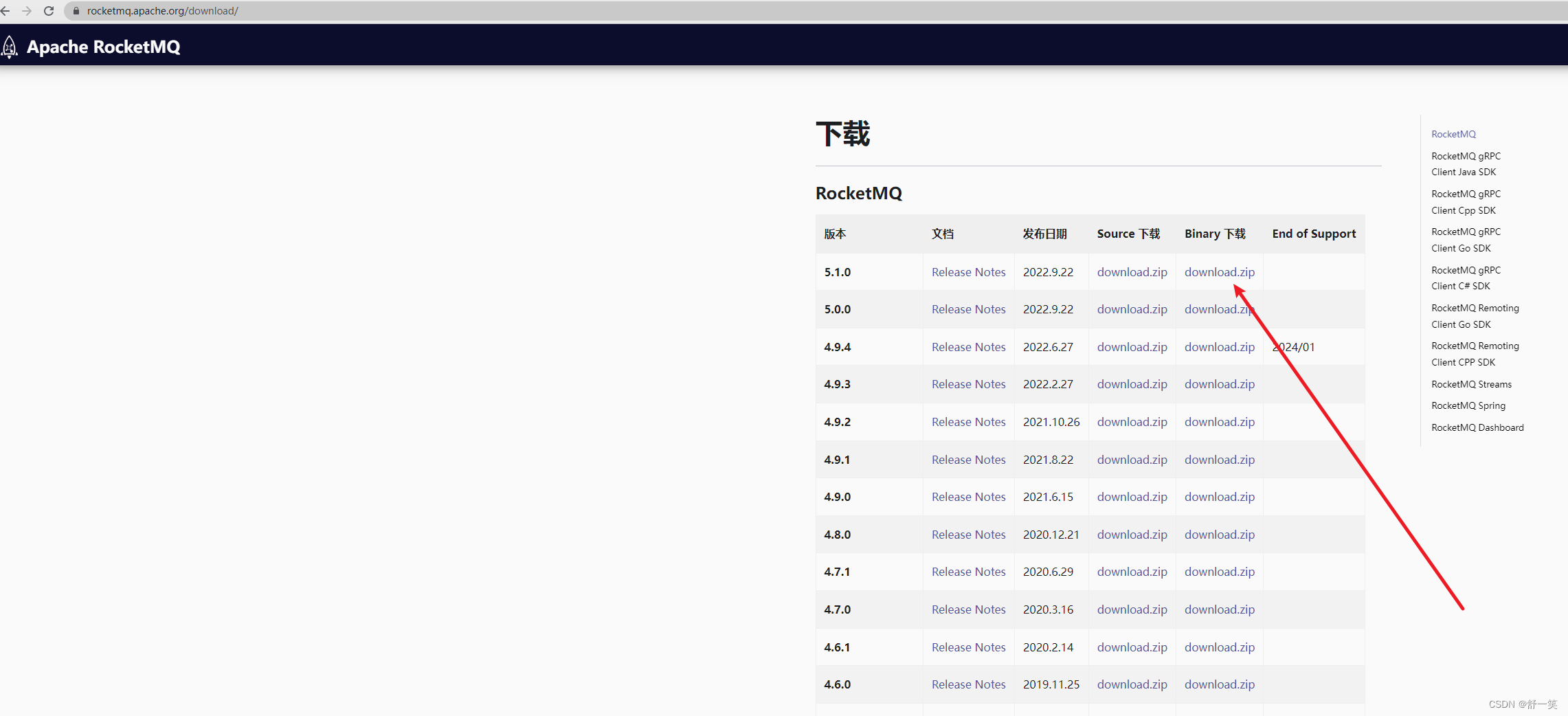Click the browser forward arrow

[27, 11]
